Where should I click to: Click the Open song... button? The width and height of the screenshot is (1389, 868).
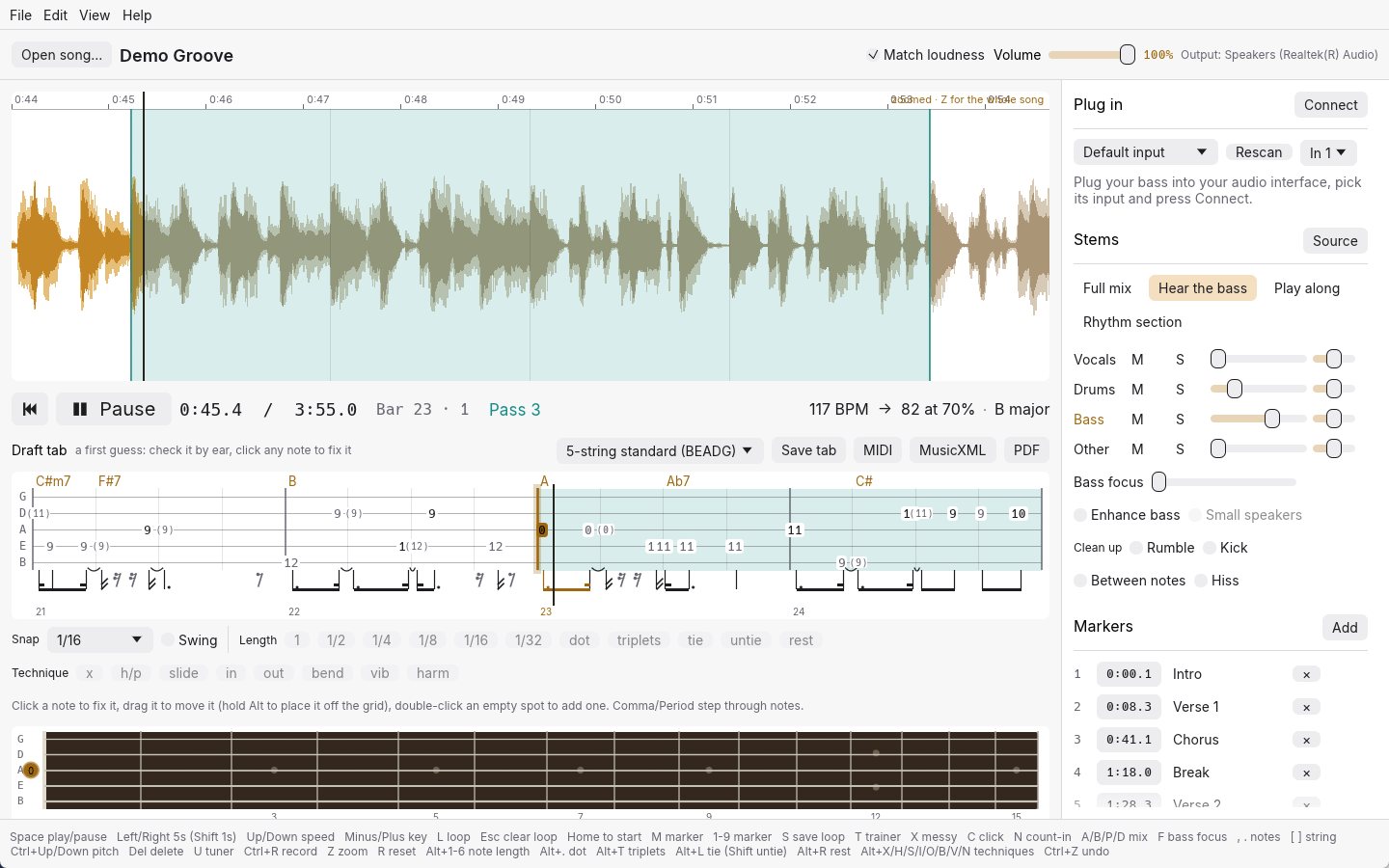tap(62, 55)
